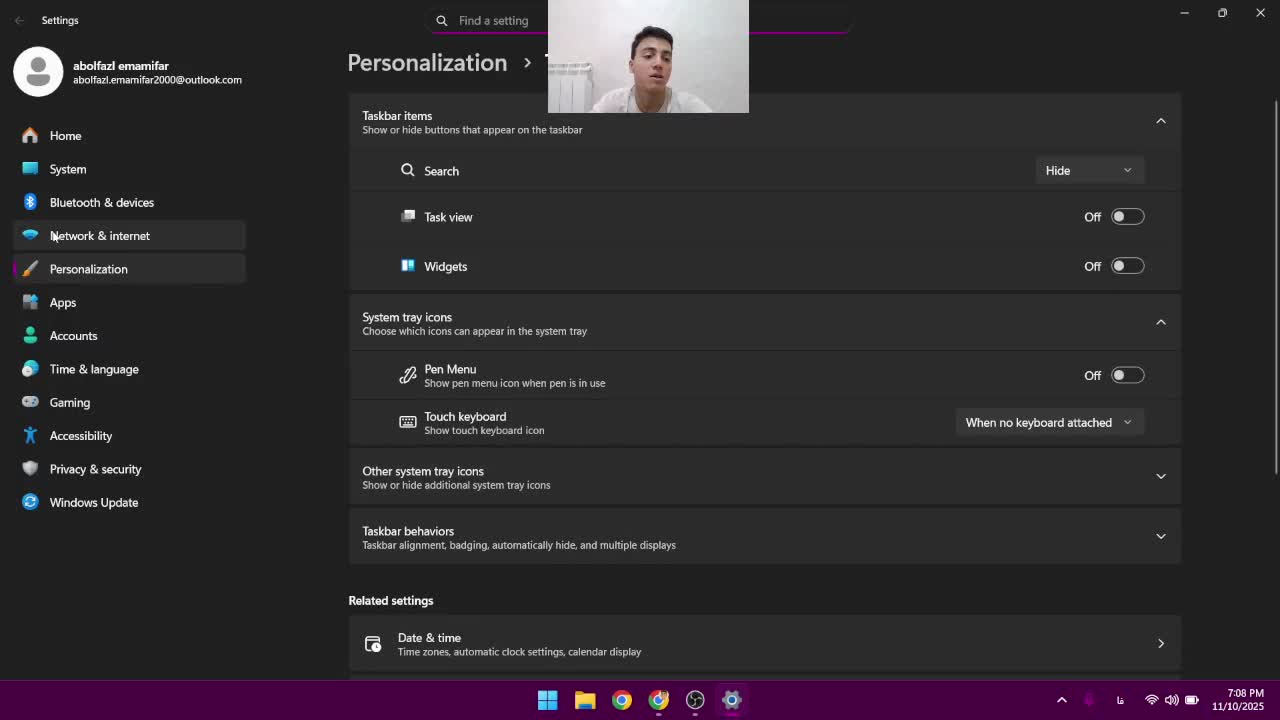The image size is (1280, 720).
Task: Go to System settings page
Action: [x=68, y=169]
